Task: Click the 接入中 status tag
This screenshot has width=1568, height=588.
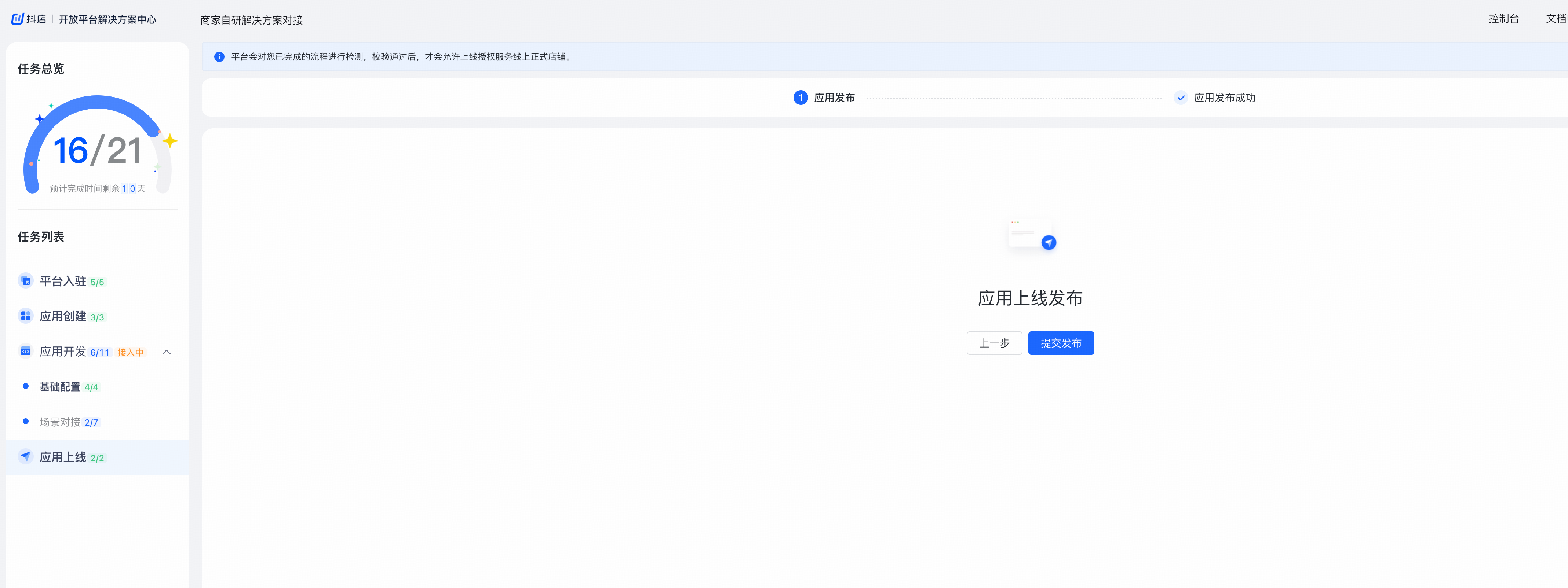Action: 131,352
